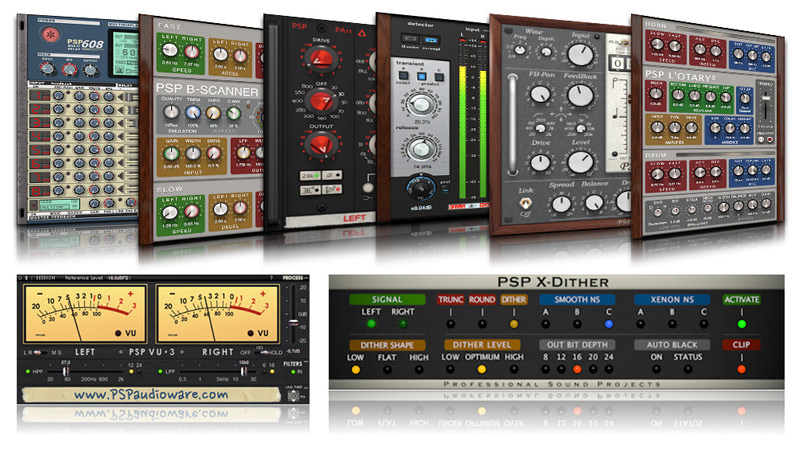
Task: Select transient mode B button in detector plugin
Action: click(x=421, y=77)
